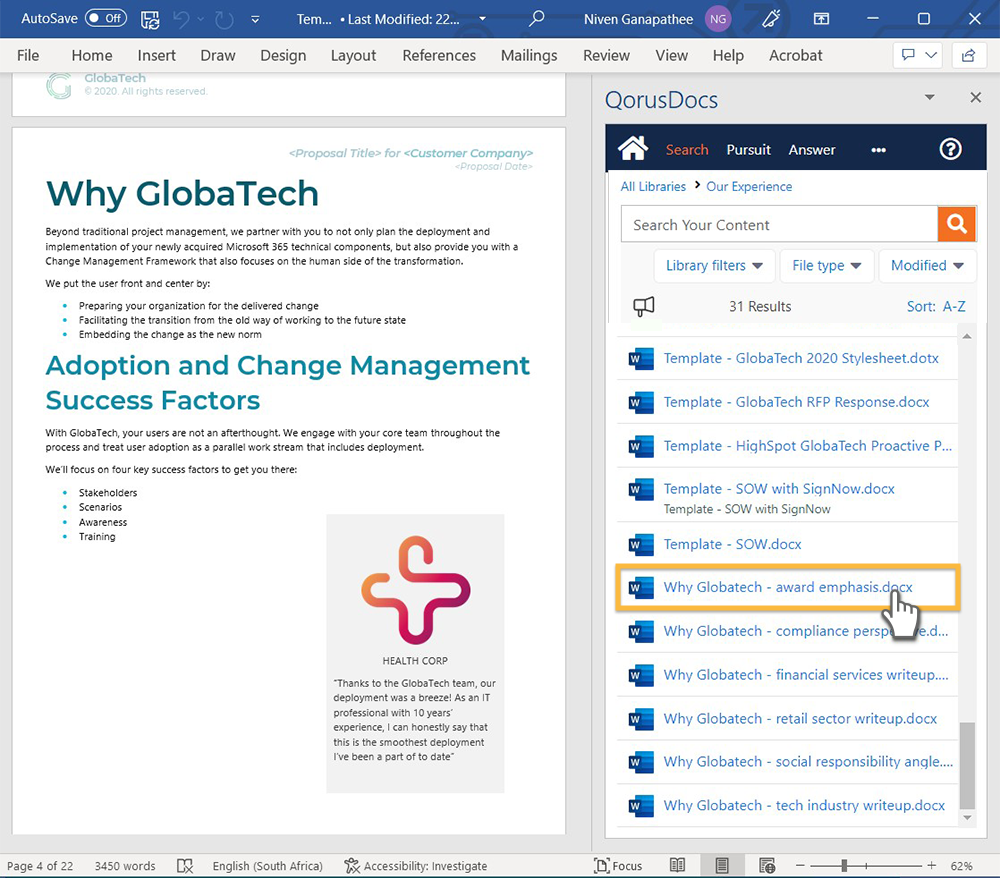Click the Search Your Content field
The height and width of the screenshot is (878, 1000).
(778, 225)
